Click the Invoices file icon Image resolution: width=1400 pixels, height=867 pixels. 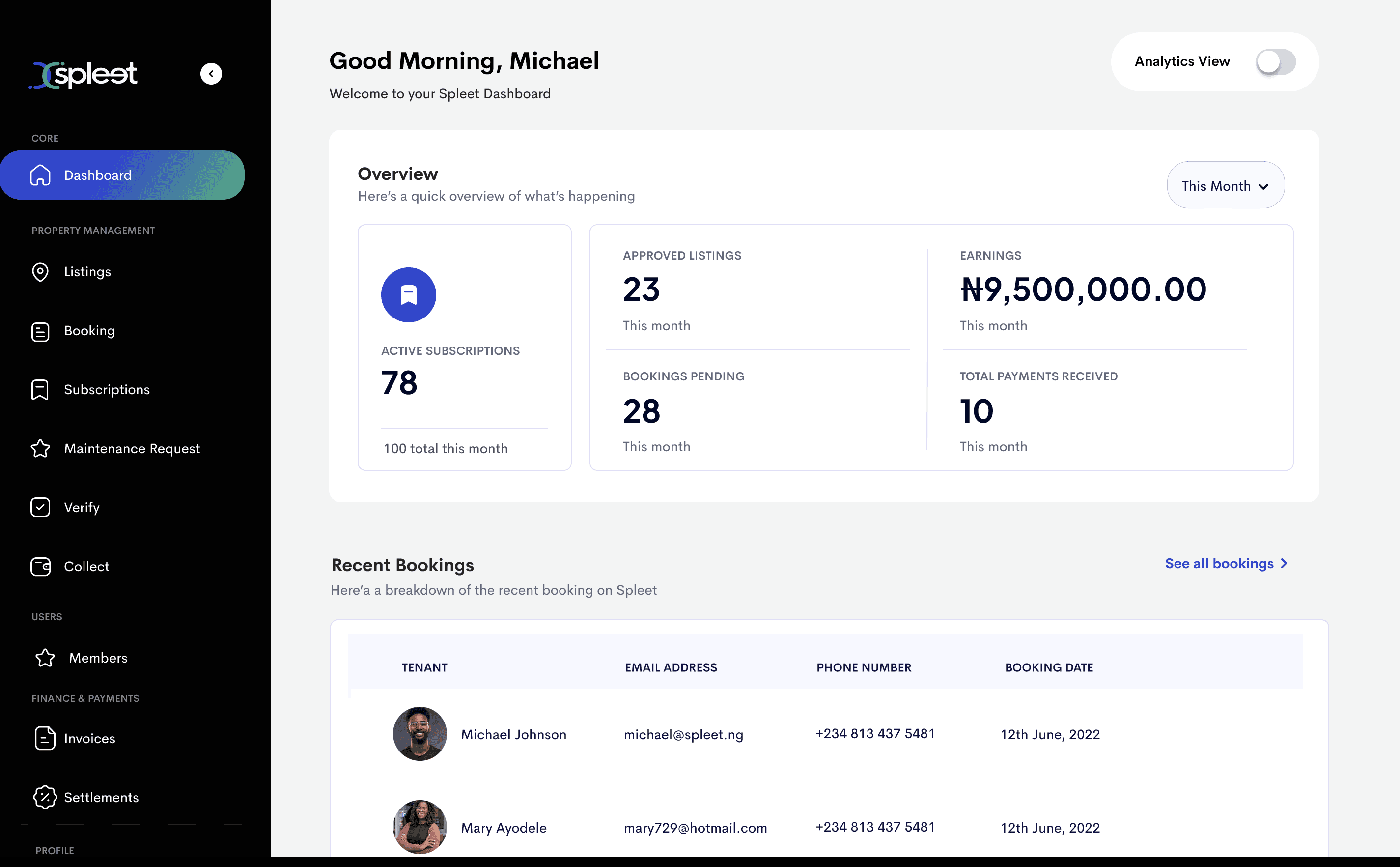pos(45,738)
